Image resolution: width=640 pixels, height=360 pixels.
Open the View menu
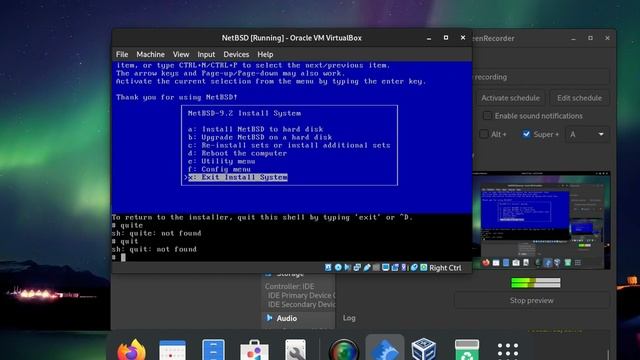180,54
